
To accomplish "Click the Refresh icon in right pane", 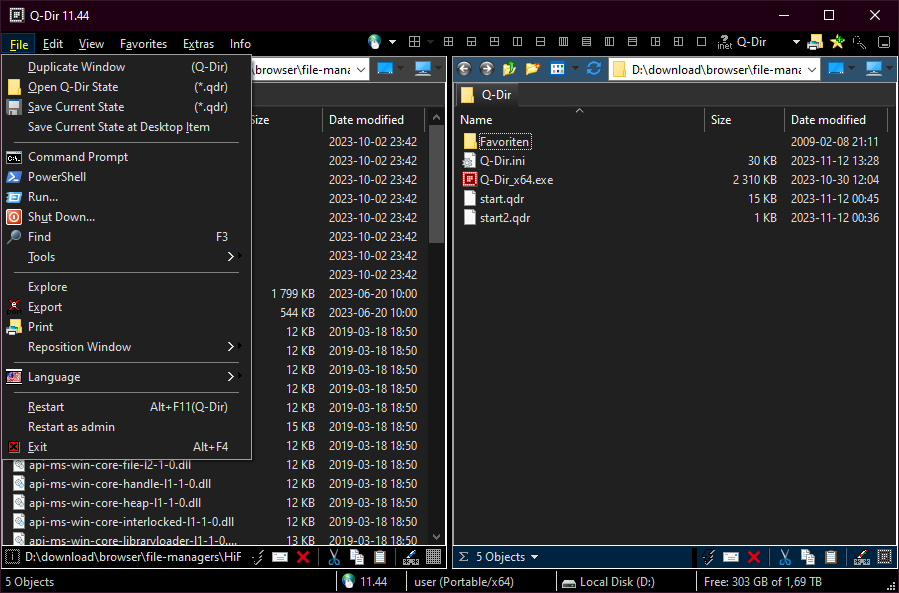I will (x=594, y=69).
